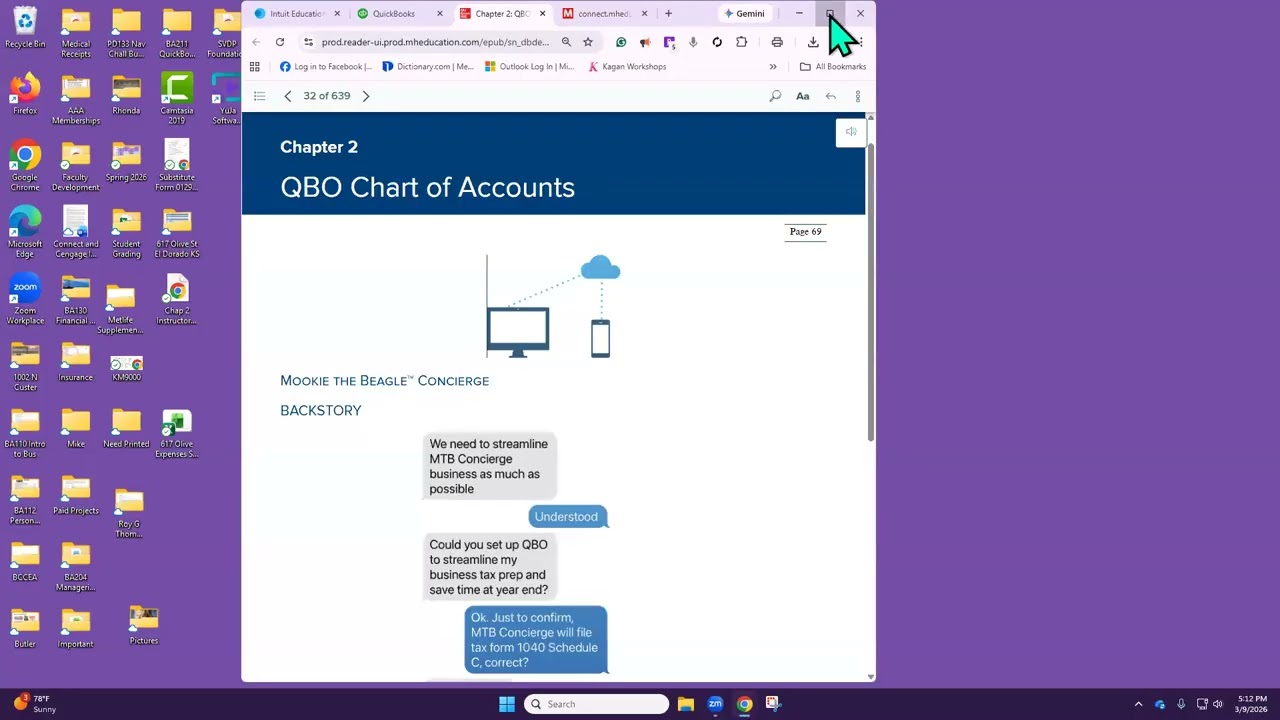Image resolution: width=1280 pixels, height=720 pixels.
Task: Open the eBook table of contents list icon
Action: tap(260, 96)
